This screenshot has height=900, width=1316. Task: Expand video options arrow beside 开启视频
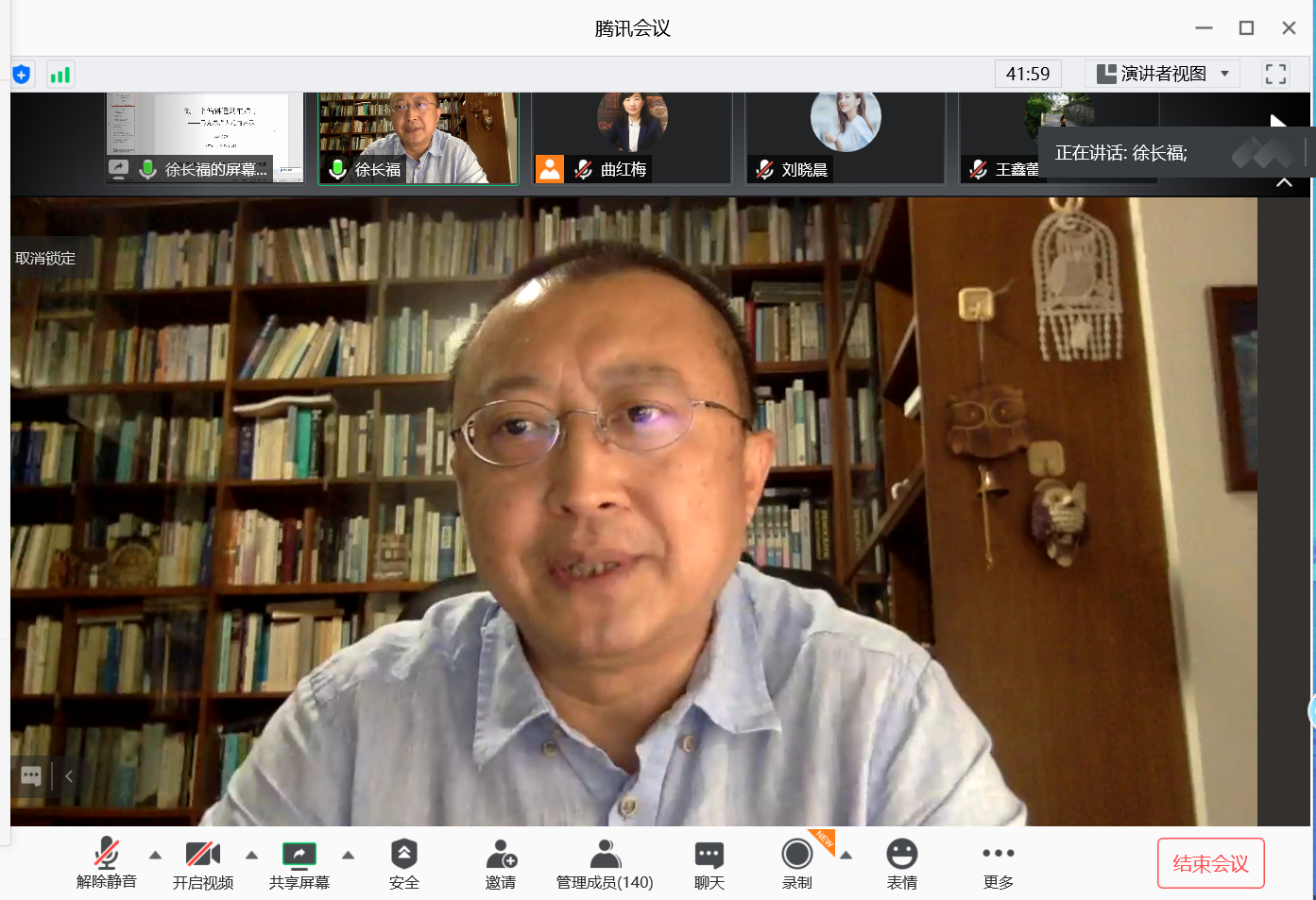[251, 856]
